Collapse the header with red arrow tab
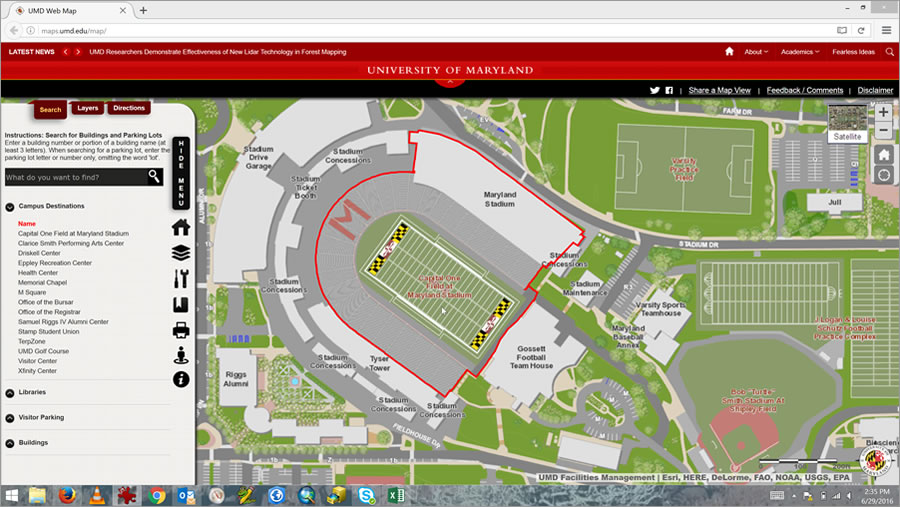Viewport: 900px width, 507px height. (x=450, y=82)
